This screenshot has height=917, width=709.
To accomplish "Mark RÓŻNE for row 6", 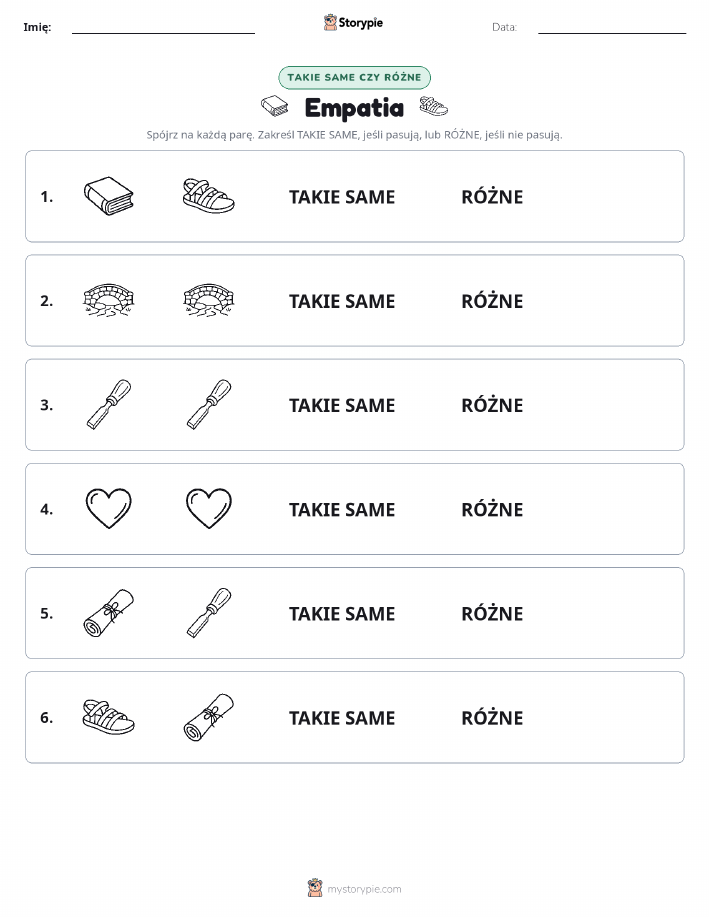I will [x=492, y=717].
